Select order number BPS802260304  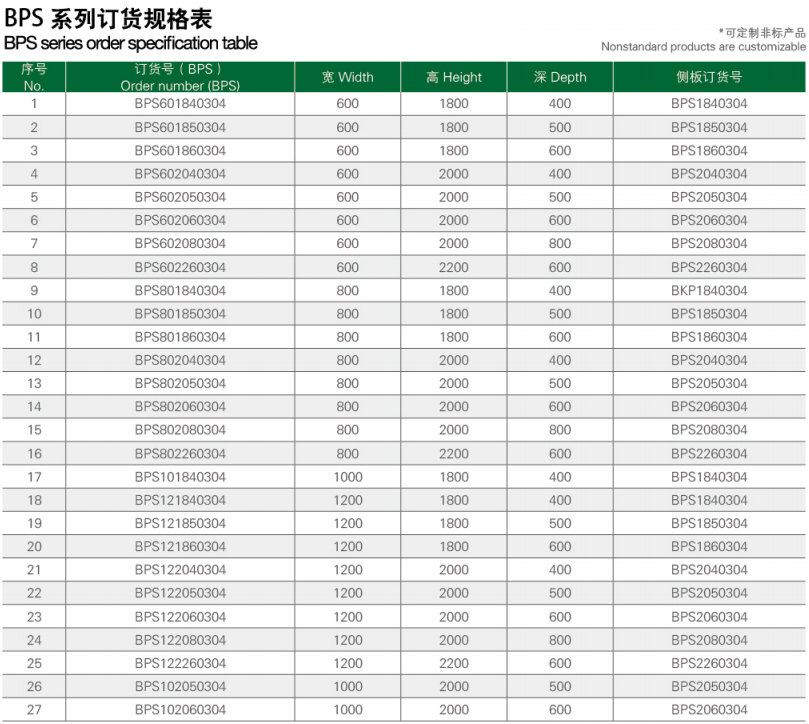click(180, 454)
